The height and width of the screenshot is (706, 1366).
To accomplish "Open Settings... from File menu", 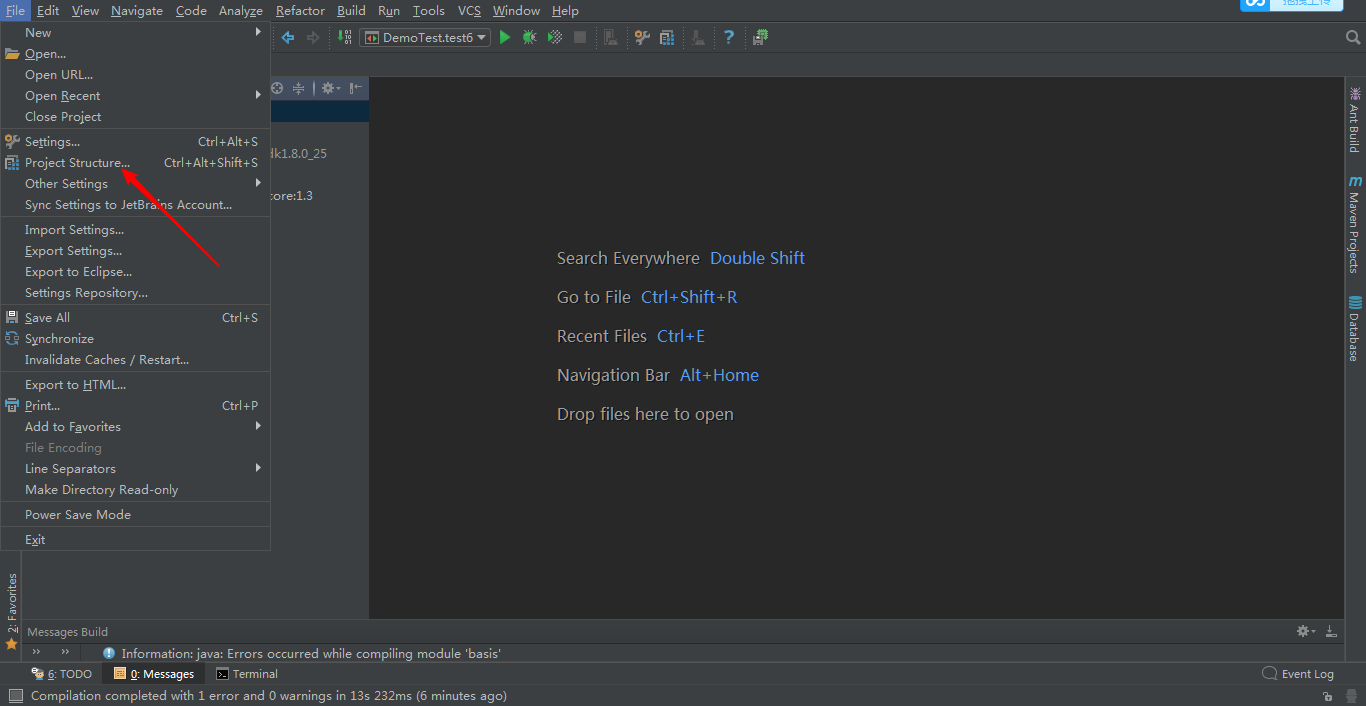I will coord(135,141).
